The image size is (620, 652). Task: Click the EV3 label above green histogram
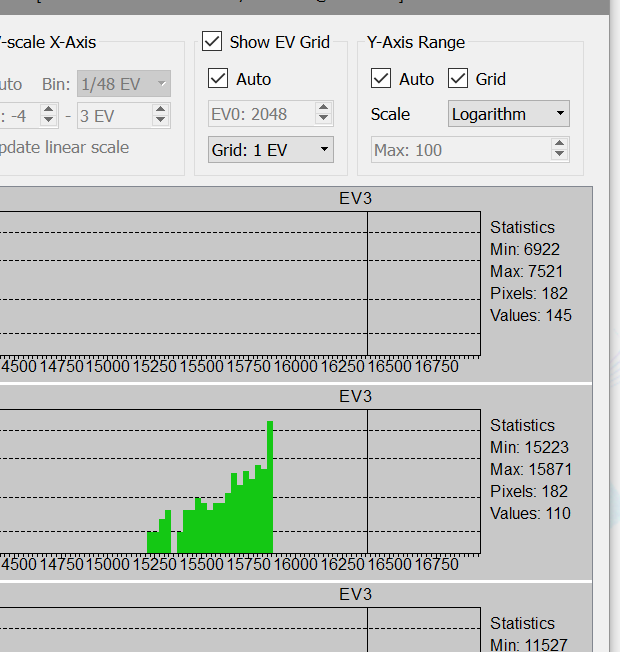point(355,396)
